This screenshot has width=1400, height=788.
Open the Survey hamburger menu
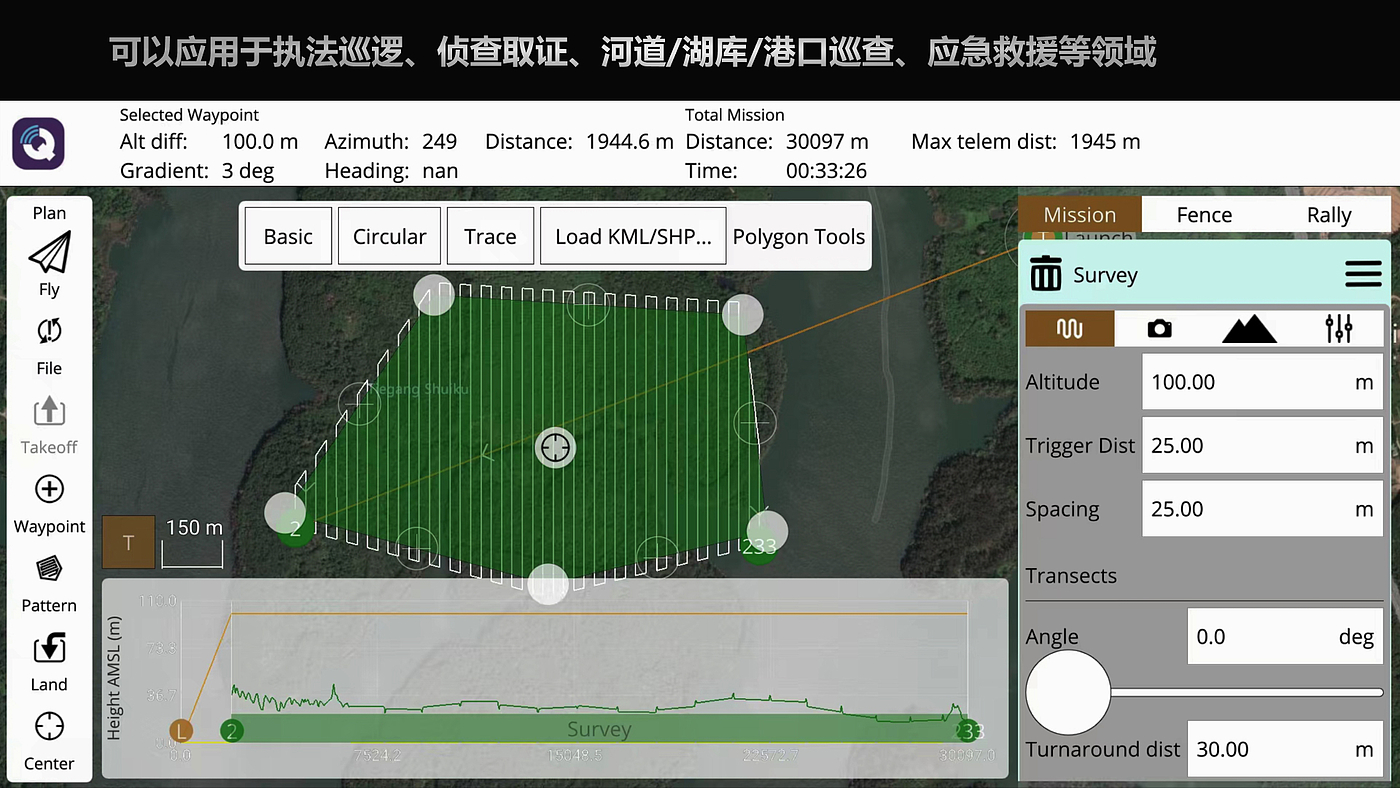coord(1363,273)
